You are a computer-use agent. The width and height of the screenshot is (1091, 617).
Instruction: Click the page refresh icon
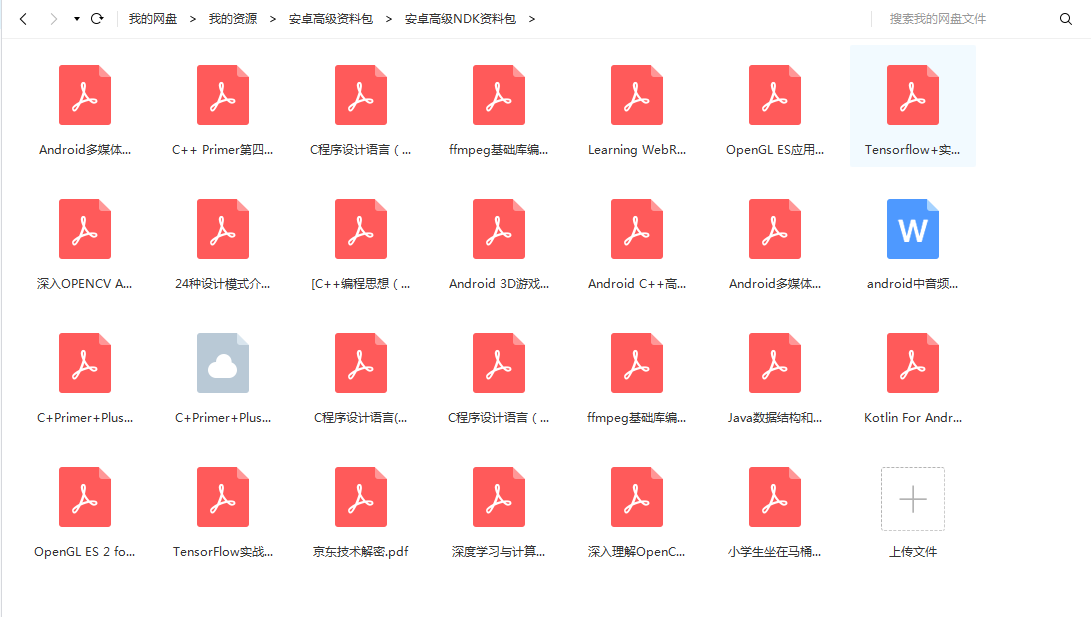[x=97, y=18]
